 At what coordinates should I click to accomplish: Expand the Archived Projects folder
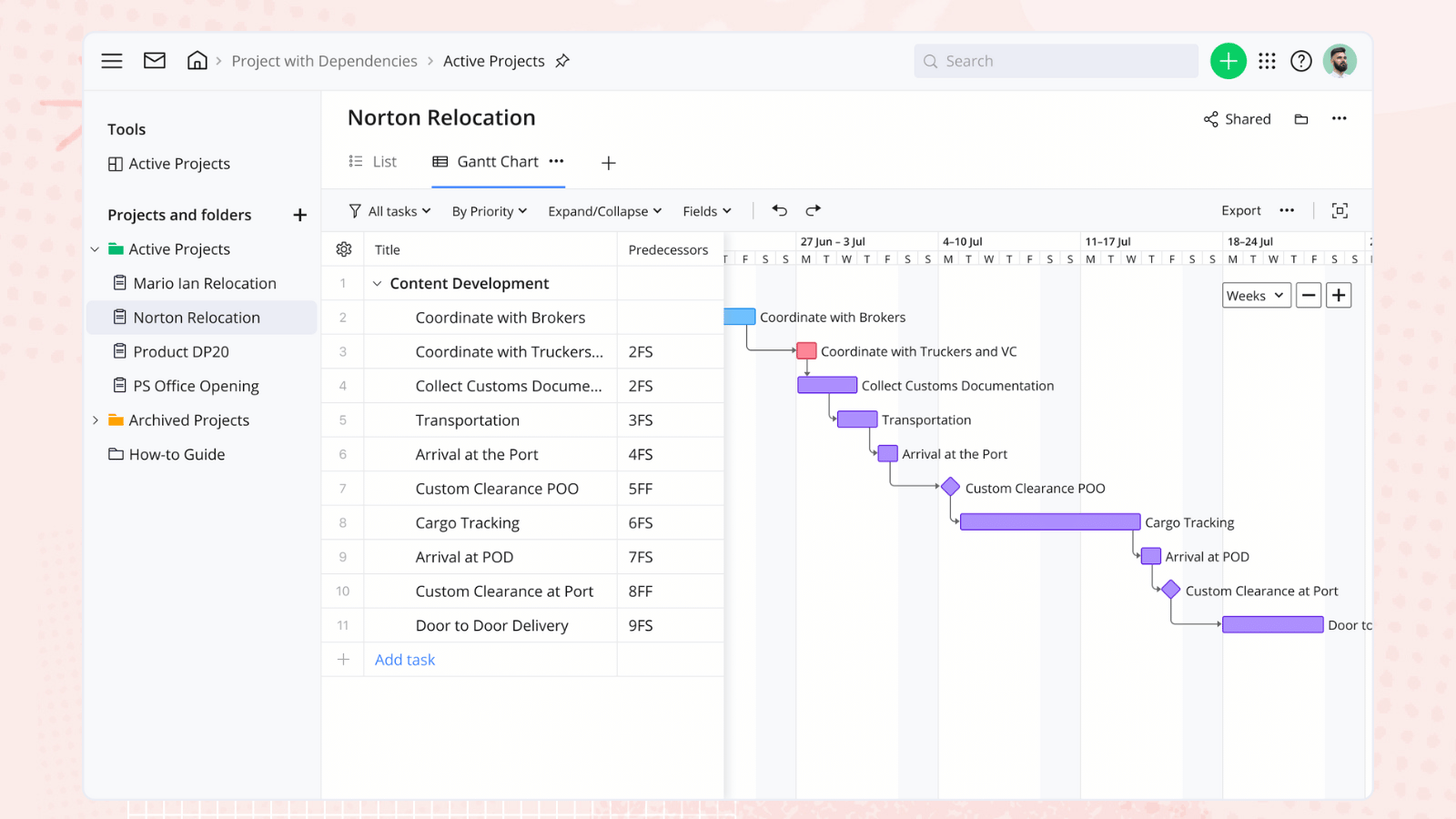coord(96,420)
